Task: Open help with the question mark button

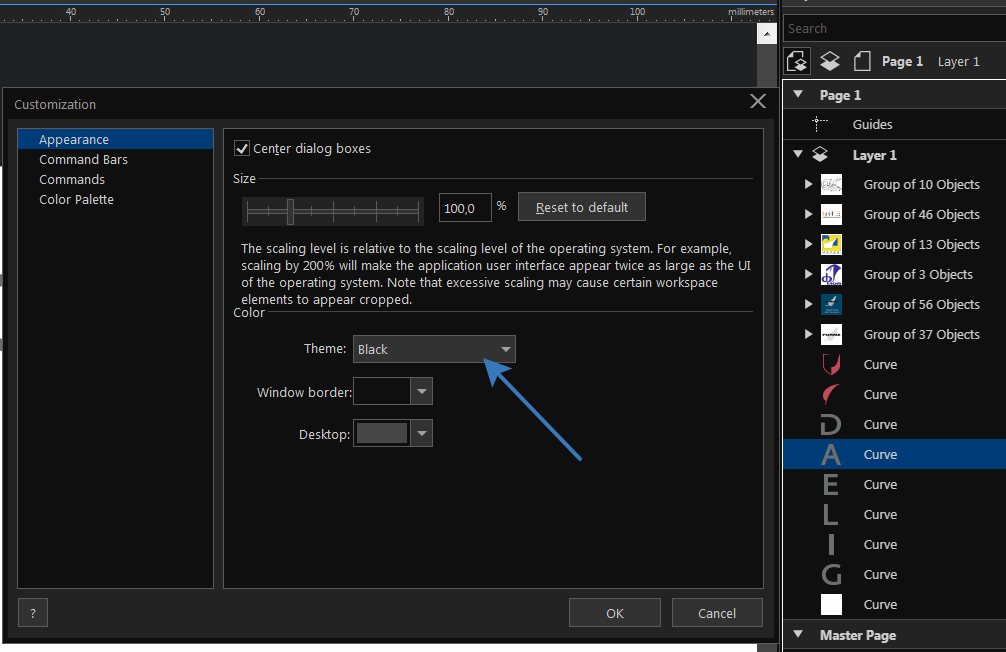Action: click(33, 613)
